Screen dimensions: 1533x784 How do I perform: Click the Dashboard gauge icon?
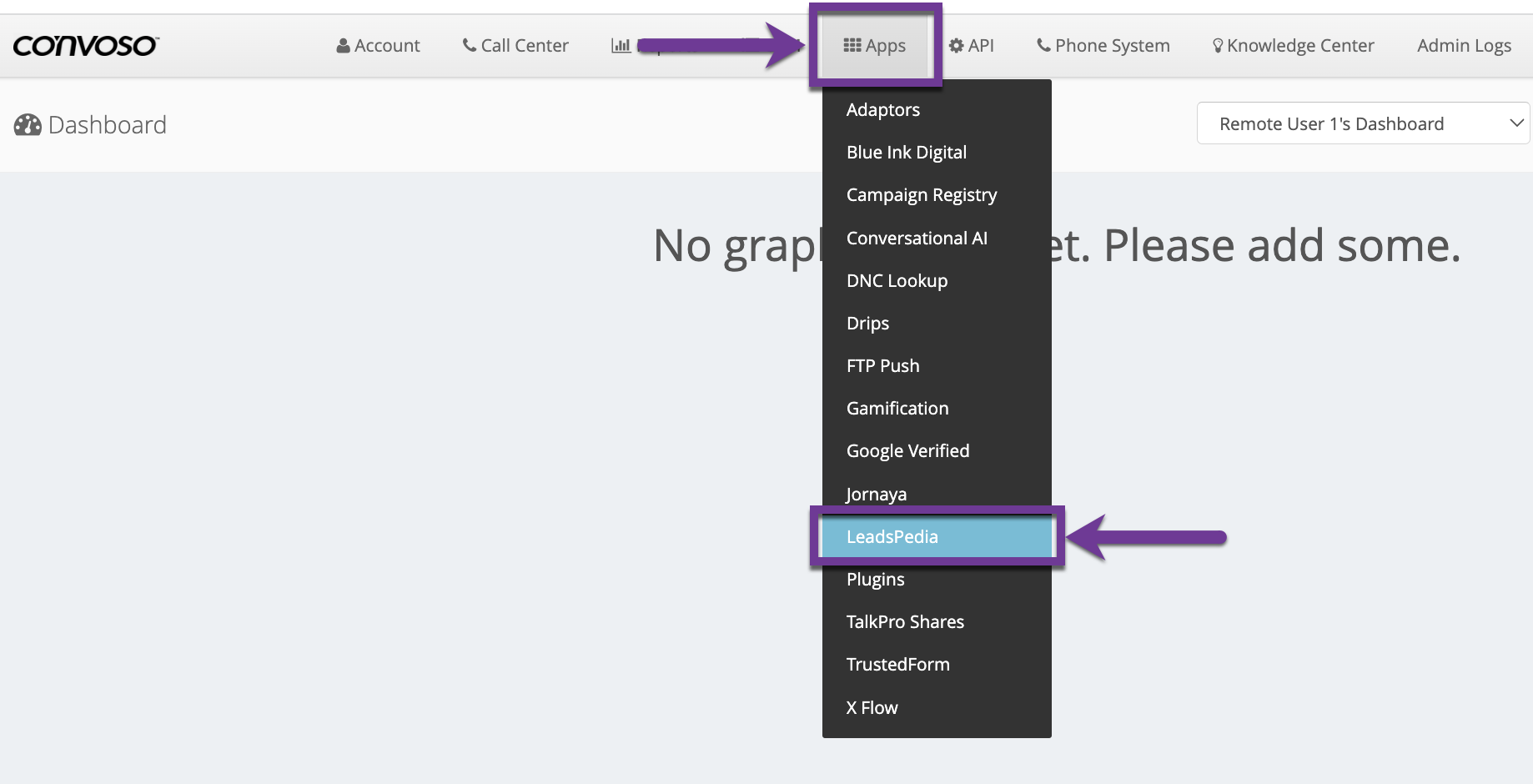tap(28, 125)
